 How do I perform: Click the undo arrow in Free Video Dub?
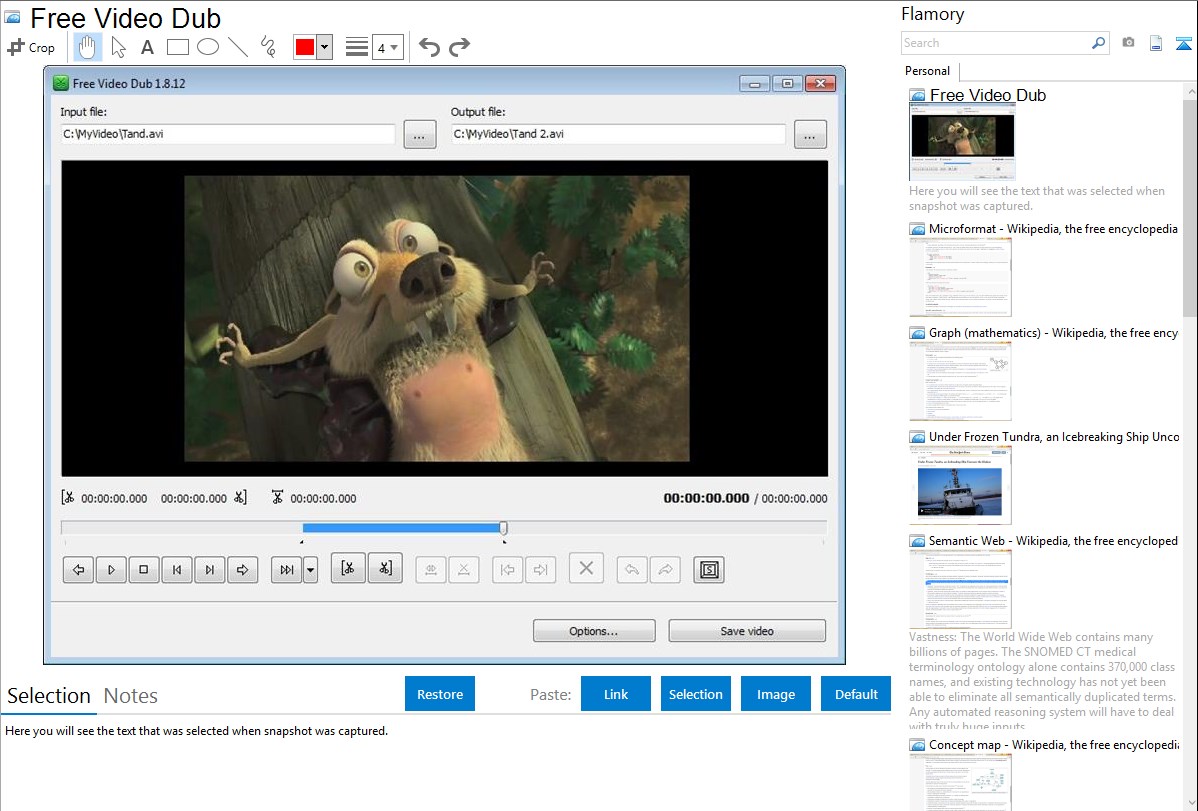pos(632,569)
